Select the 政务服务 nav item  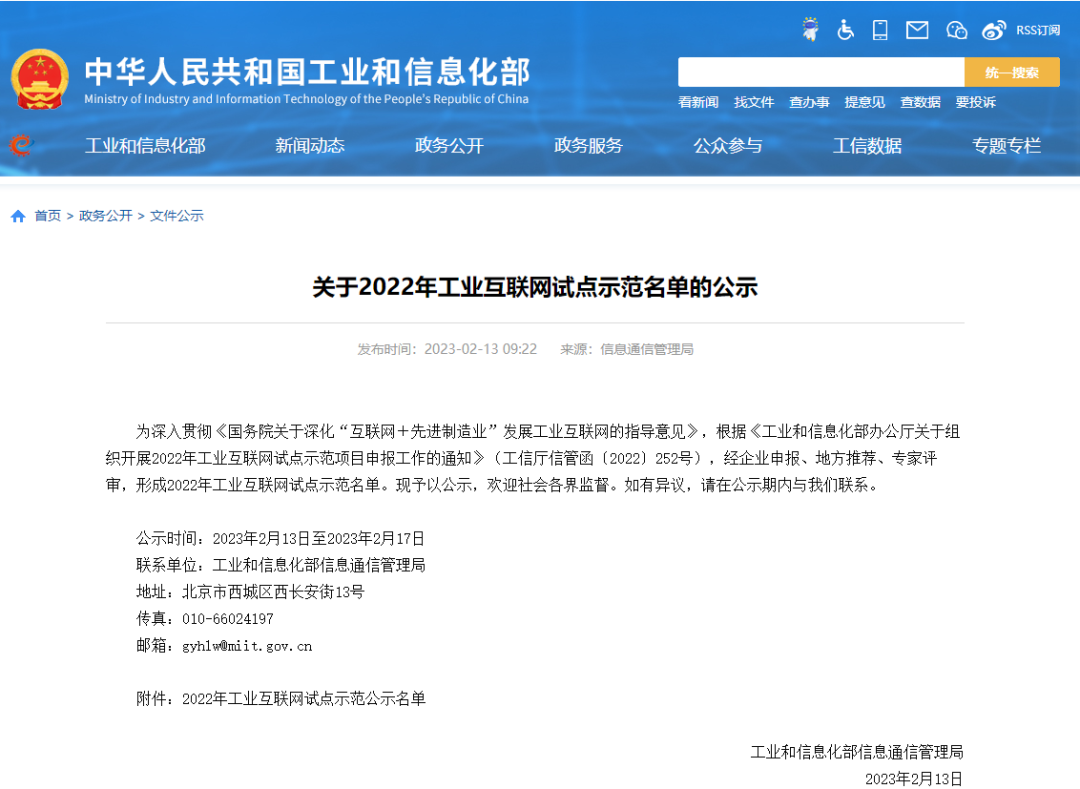588,146
